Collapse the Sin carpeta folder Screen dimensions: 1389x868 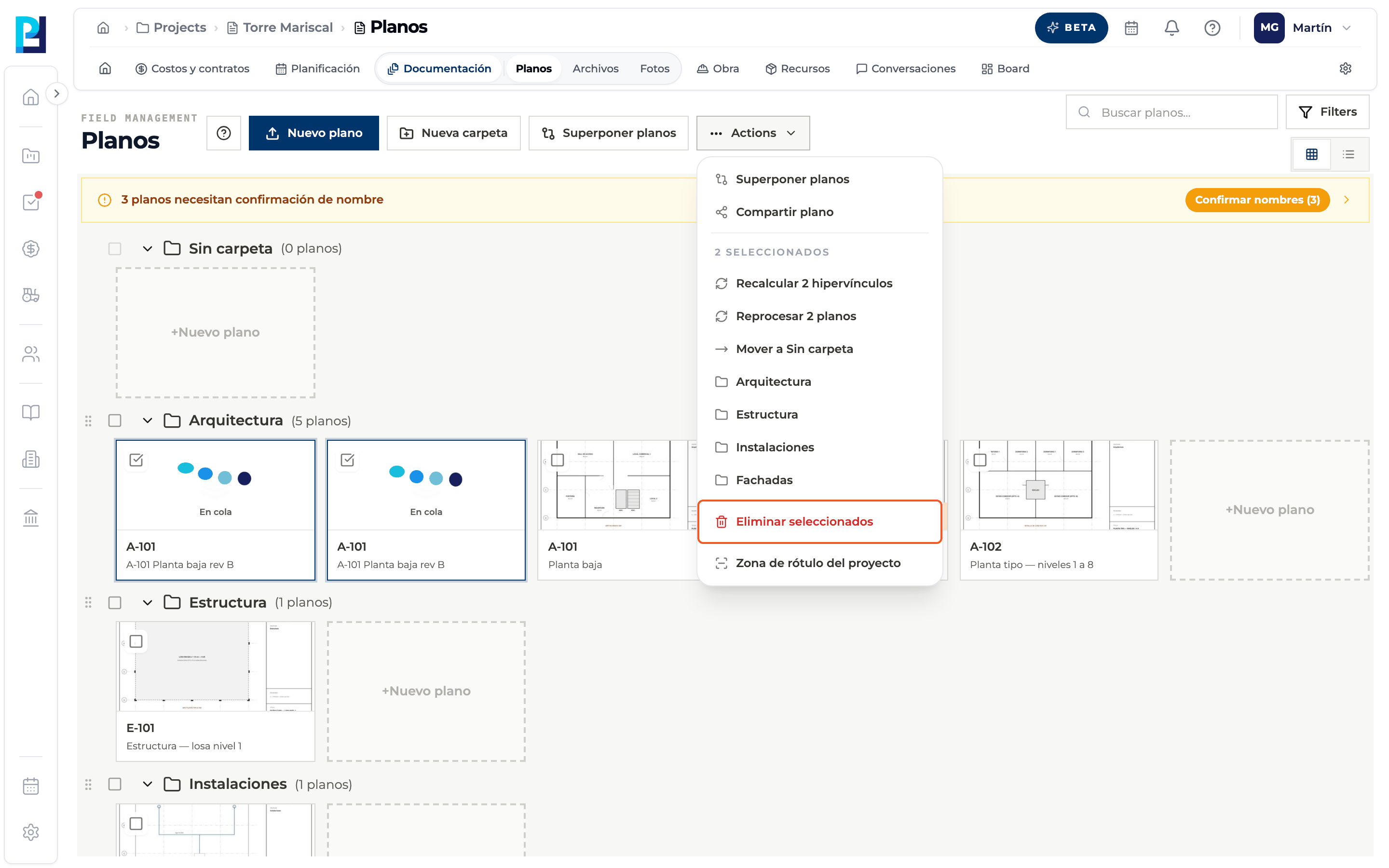(148, 248)
